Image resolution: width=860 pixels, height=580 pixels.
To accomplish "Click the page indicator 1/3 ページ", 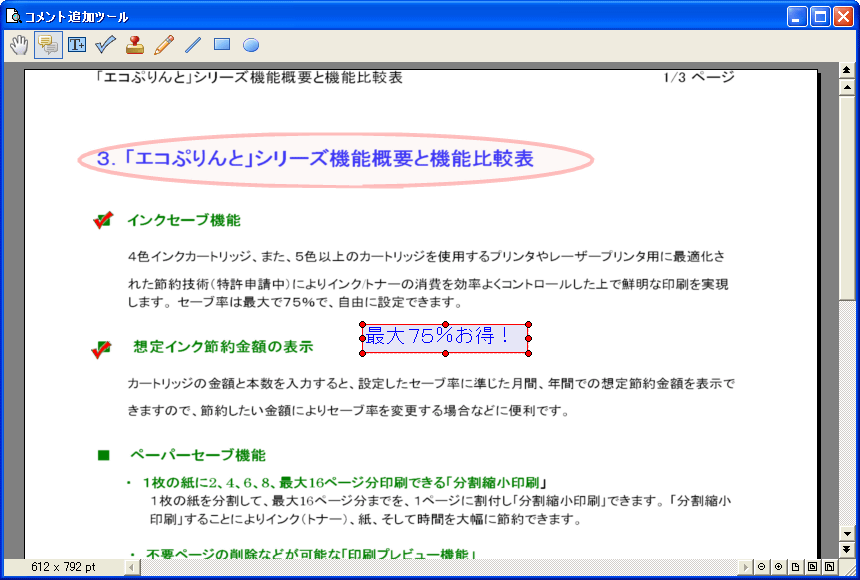I will pos(698,77).
